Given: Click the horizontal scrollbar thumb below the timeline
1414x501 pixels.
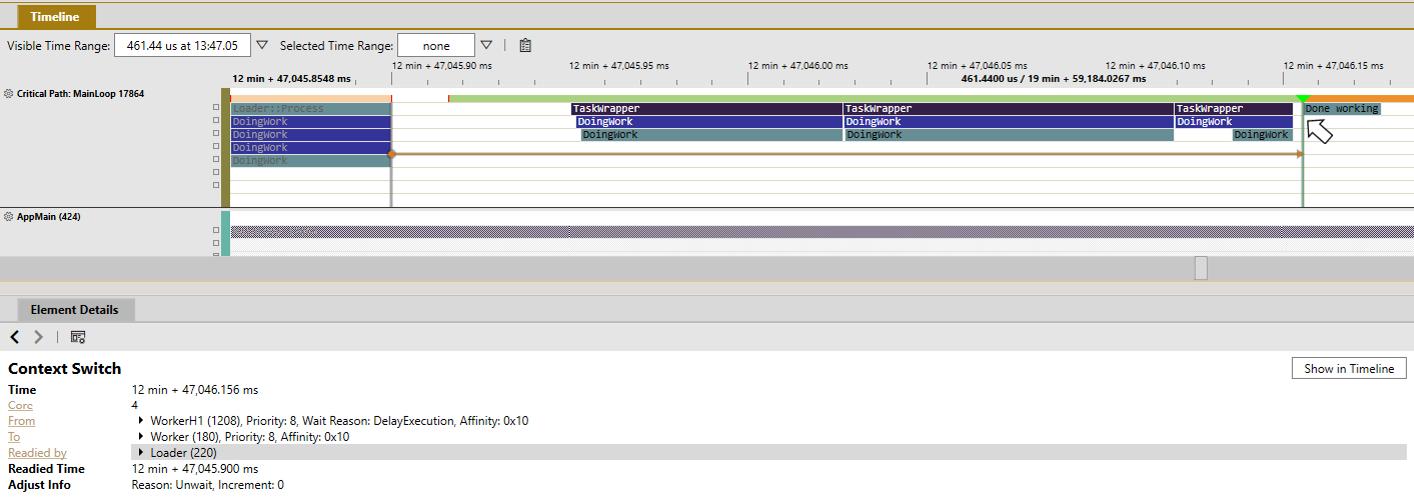Looking at the screenshot, I should coord(1201,268).
